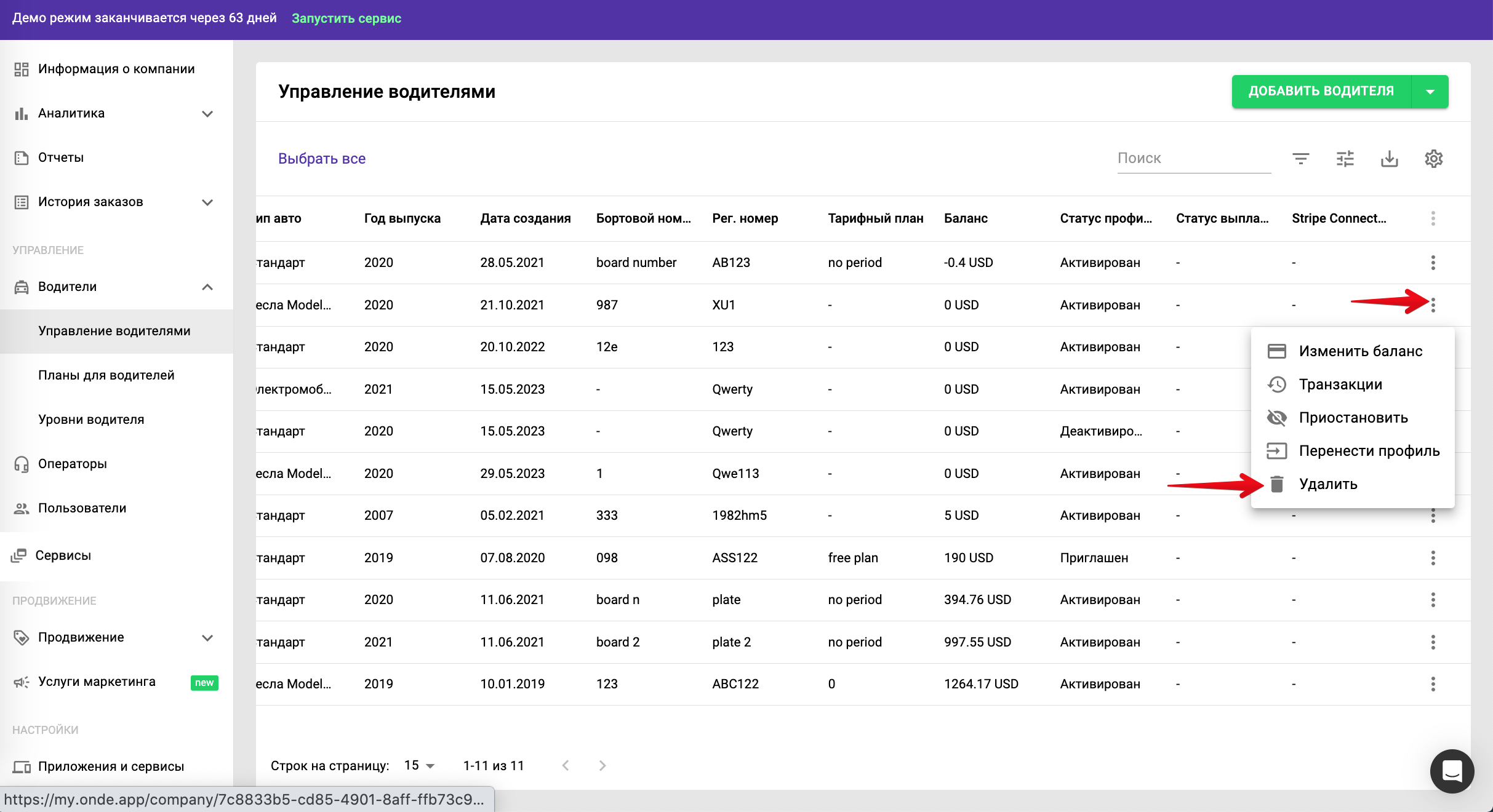Choose Приостановить from the context menu
1493x812 pixels.
[x=1353, y=418]
